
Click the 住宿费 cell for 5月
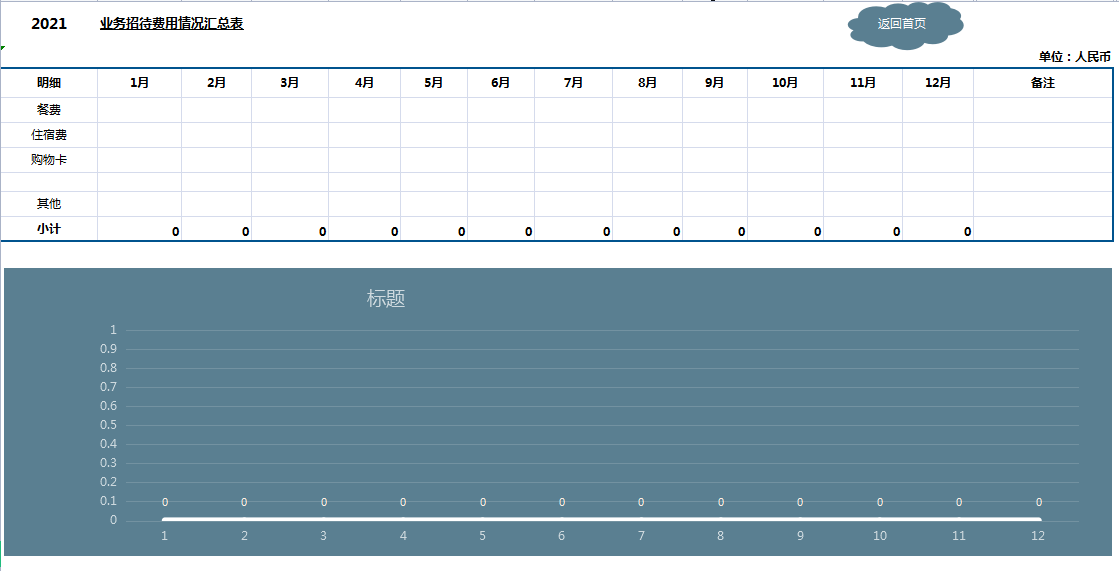(x=434, y=135)
